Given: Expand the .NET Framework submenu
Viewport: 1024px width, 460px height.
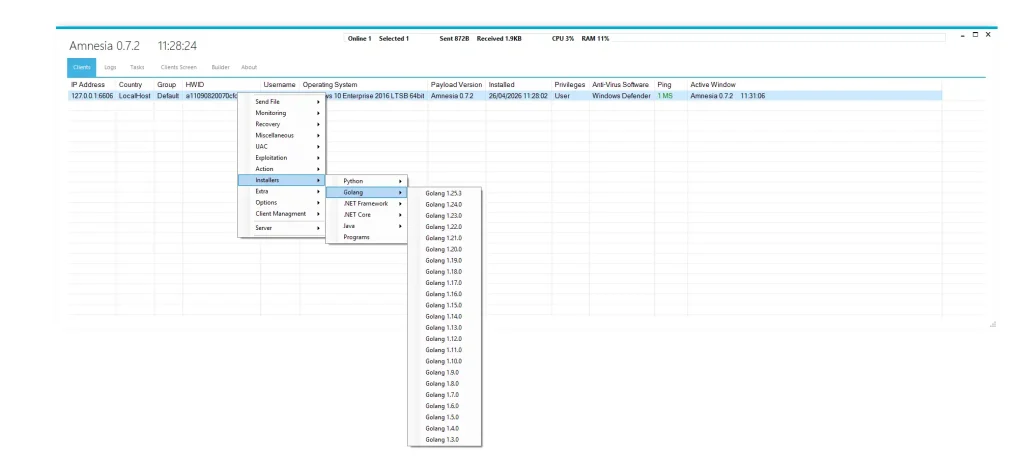Looking at the screenshot, I should tap(366, 203).
